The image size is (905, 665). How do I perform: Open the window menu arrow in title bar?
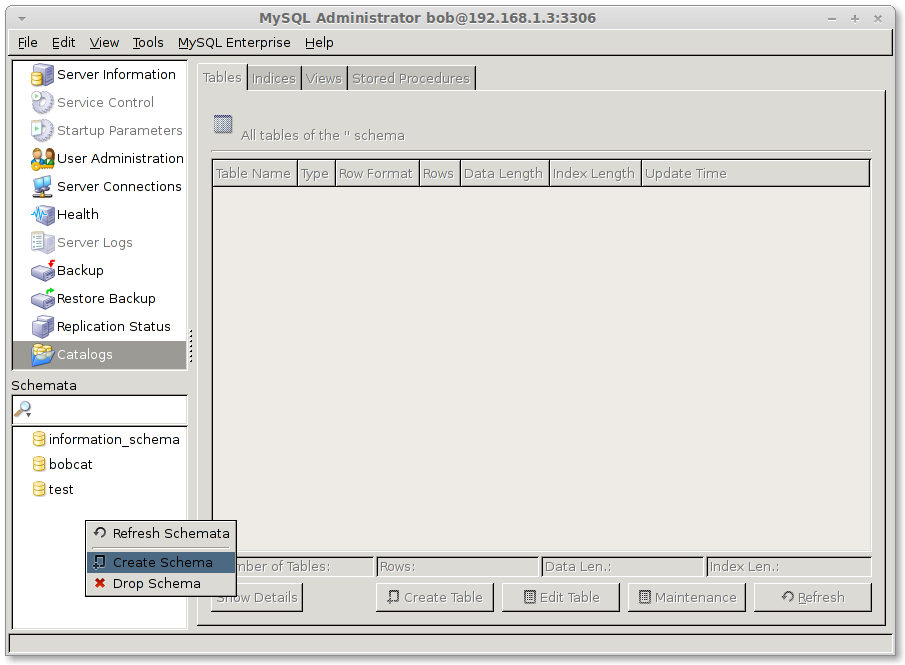click(x=21, y=18)
